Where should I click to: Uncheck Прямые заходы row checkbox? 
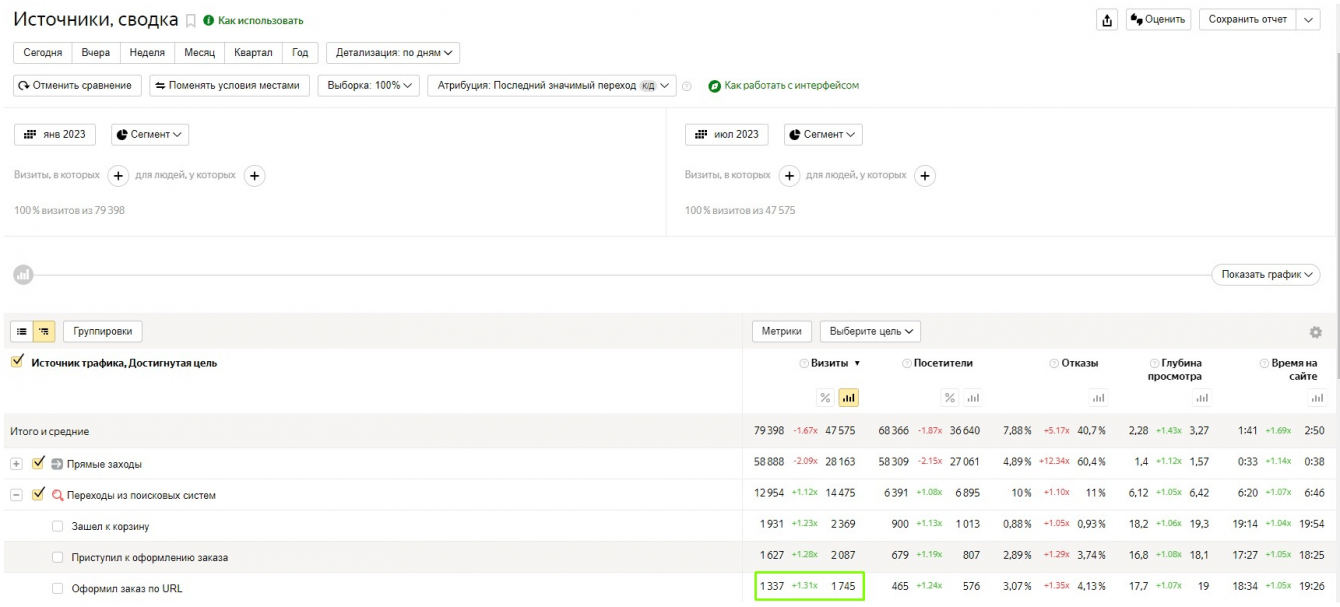click(39, 464)
